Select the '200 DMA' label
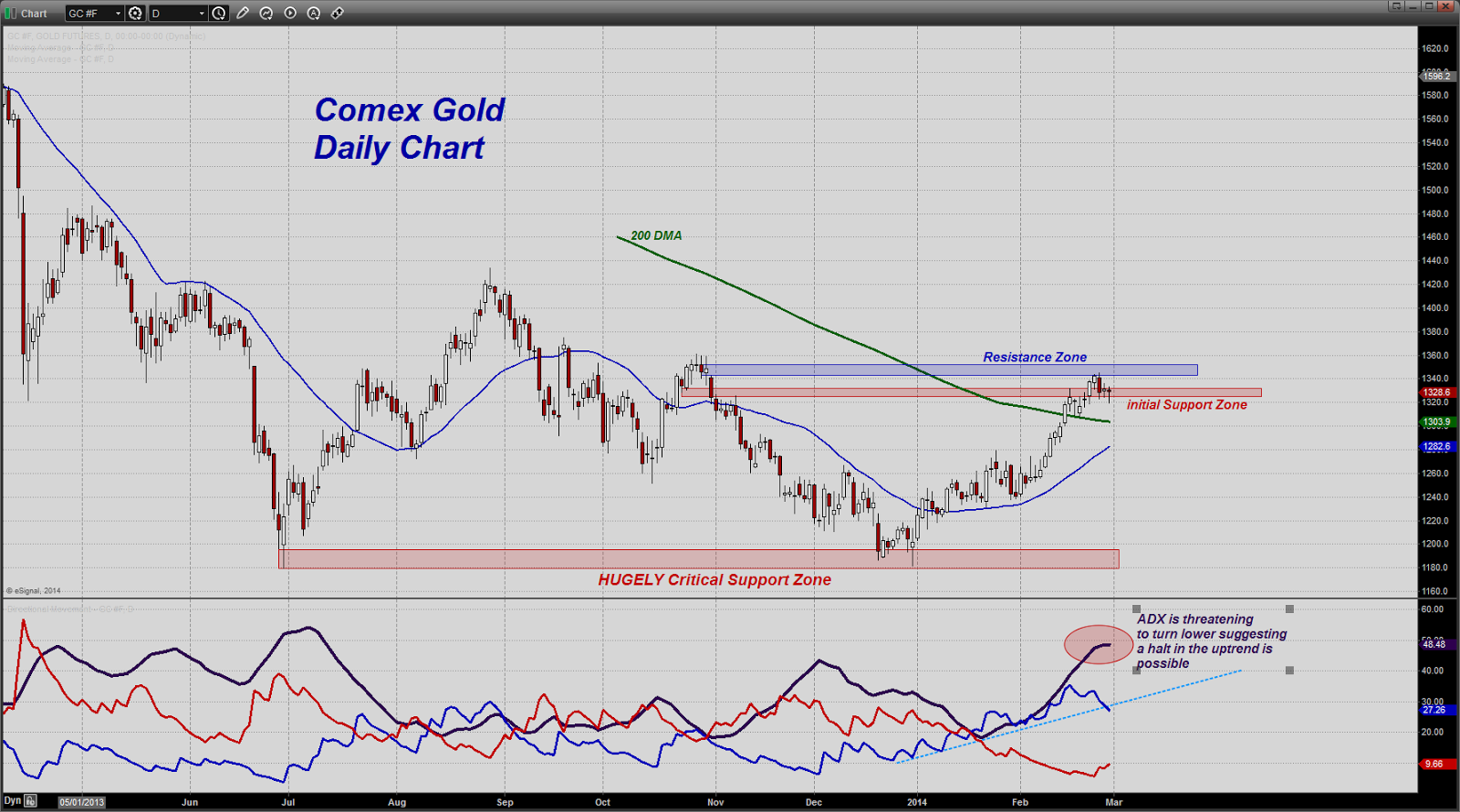The width and height of the screenshot is (1460, 812). click(656, 235)
